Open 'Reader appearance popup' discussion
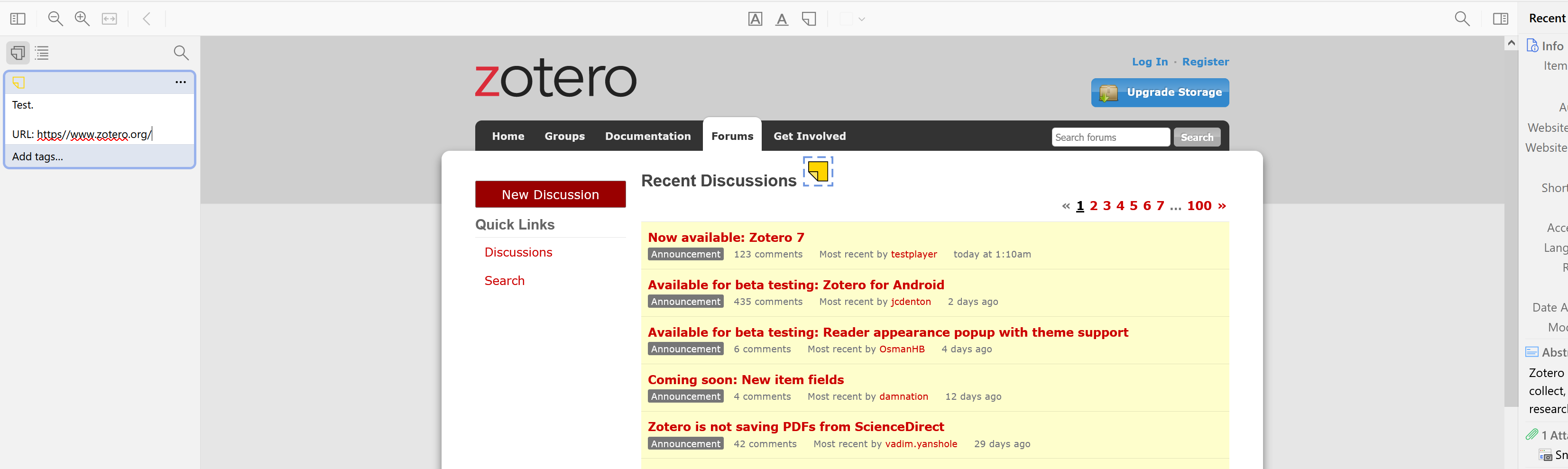The height and width of the screenshot is (469, 1568). [887, 332]
